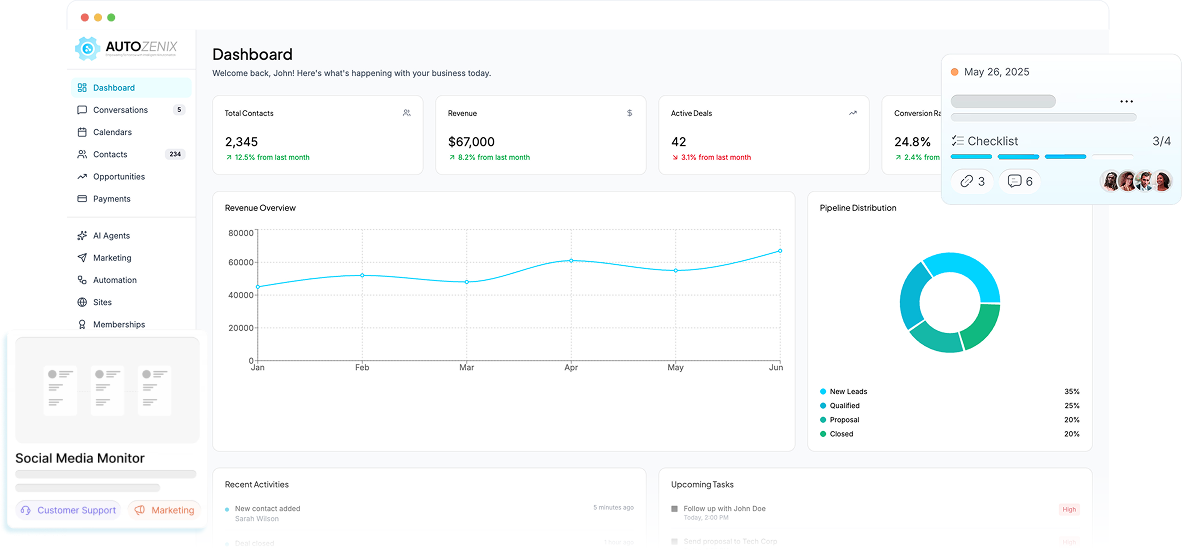Open the Opportunities sidebar item
This screenshot has height=551, width=1182.
(x=118, y=177)
